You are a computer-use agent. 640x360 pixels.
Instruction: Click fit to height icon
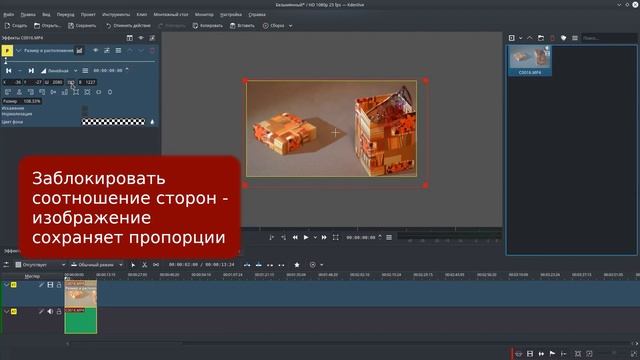pyautogui.click(x=110, y=92)
